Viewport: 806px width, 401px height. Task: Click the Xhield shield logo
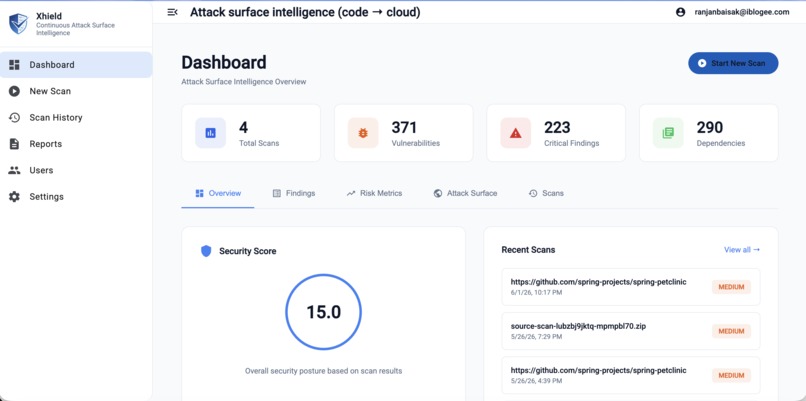click(x=19, y=24)
